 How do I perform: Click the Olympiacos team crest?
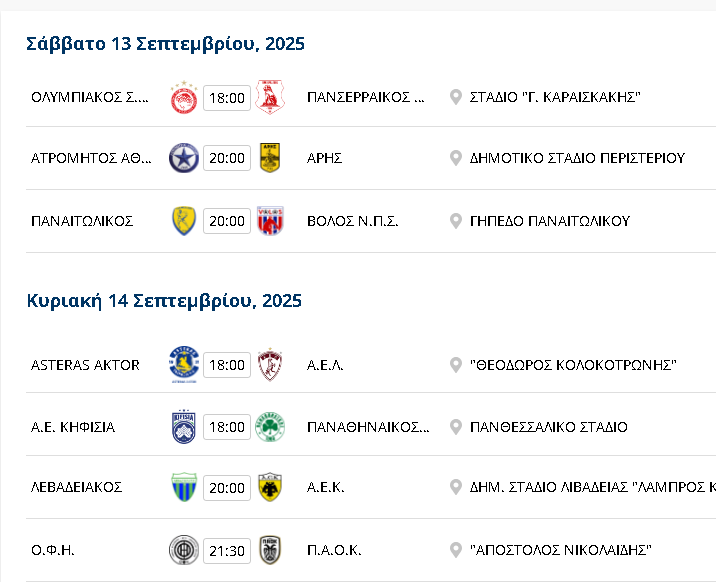[x=184, y=97]
